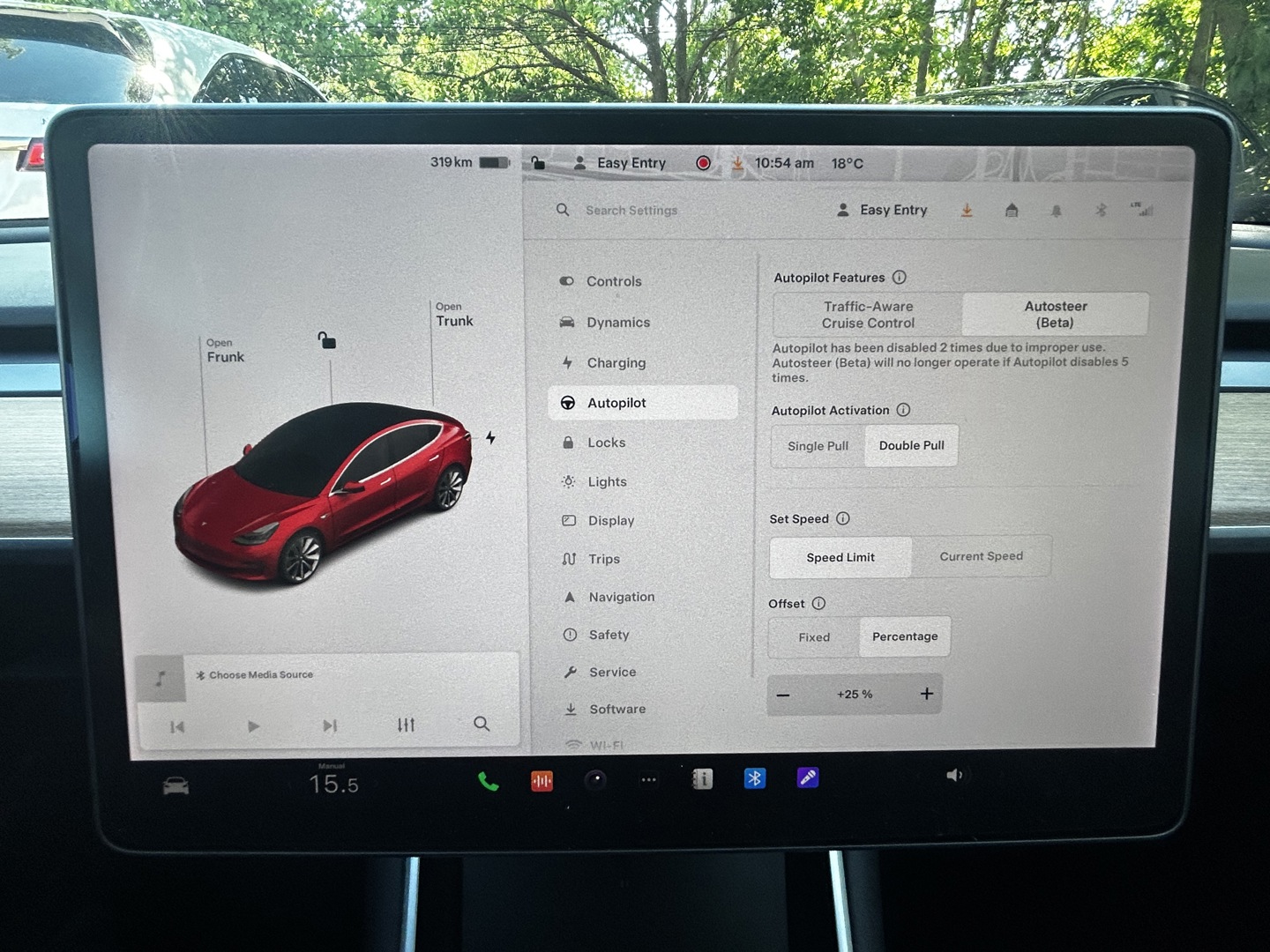Click the Search Settings field
The width and height of the screenshot is (1270, 952).
coord(631,211)
